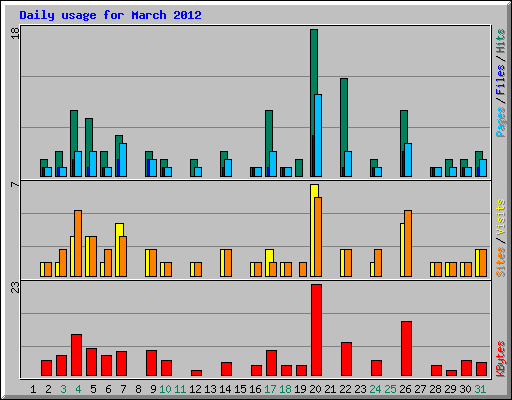Click the orange Sites bar for day 26
Viewport: 512px width, 400px height.
tap(408, 243)
